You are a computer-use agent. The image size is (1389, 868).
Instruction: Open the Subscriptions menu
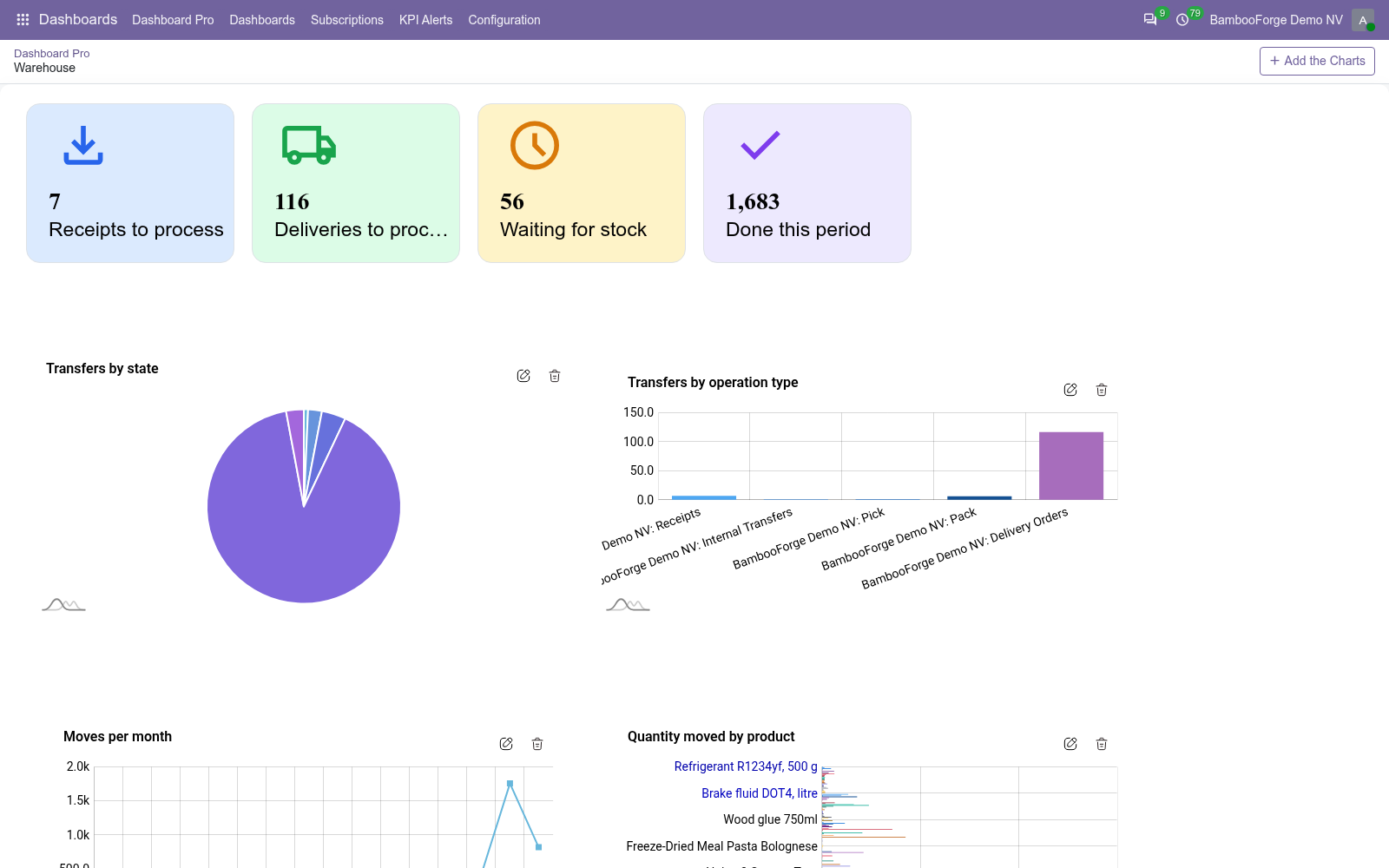(x=347, y=20)
